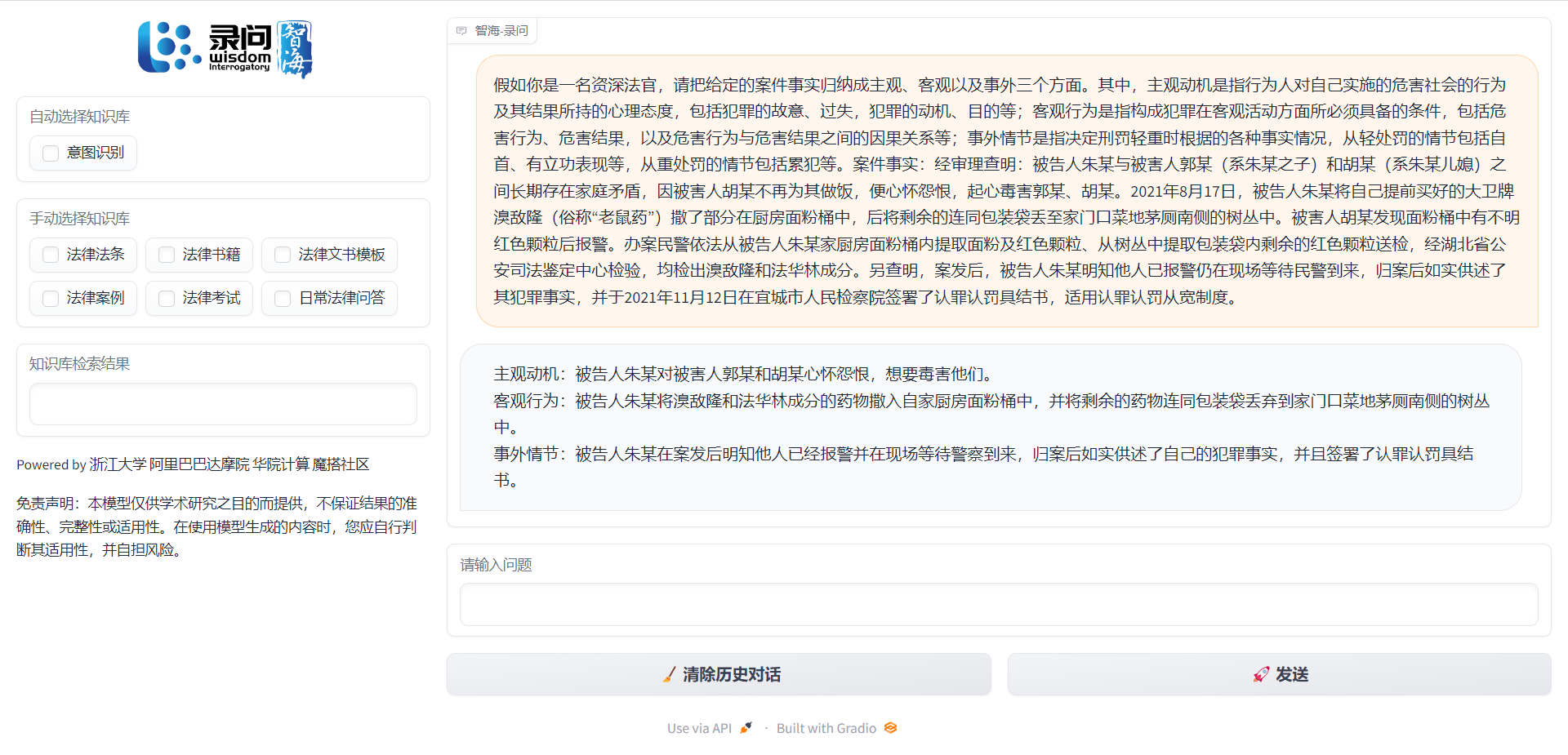Enable the 意图识别 checkbox
1568x755 pixels.
pyautogui.click(x=51, y=153)
